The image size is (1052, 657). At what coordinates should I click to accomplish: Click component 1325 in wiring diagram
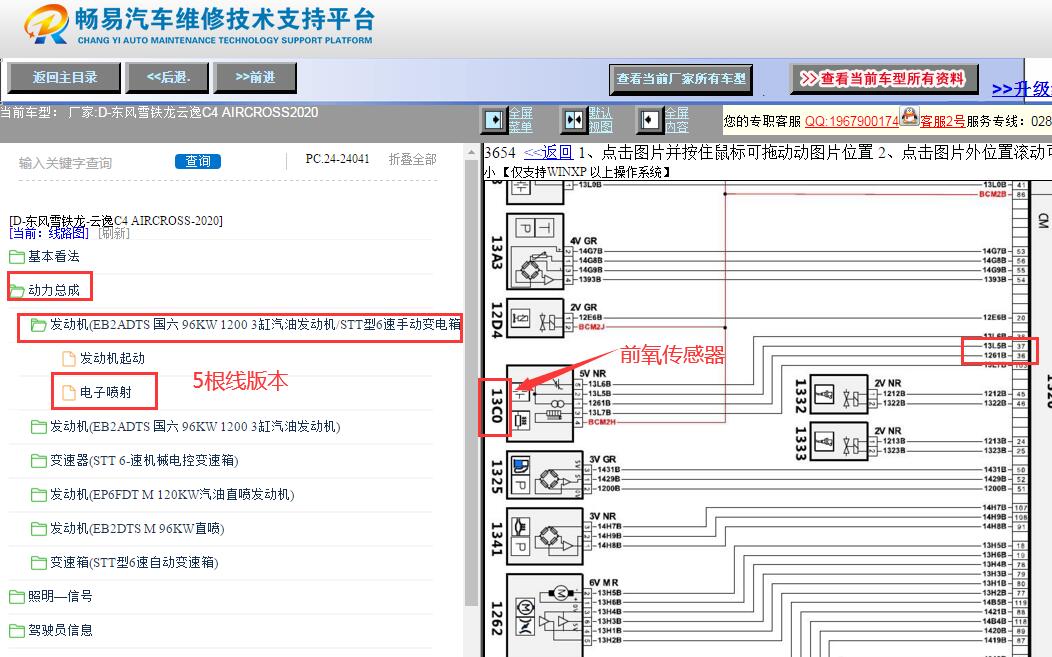tap(544, 475)
